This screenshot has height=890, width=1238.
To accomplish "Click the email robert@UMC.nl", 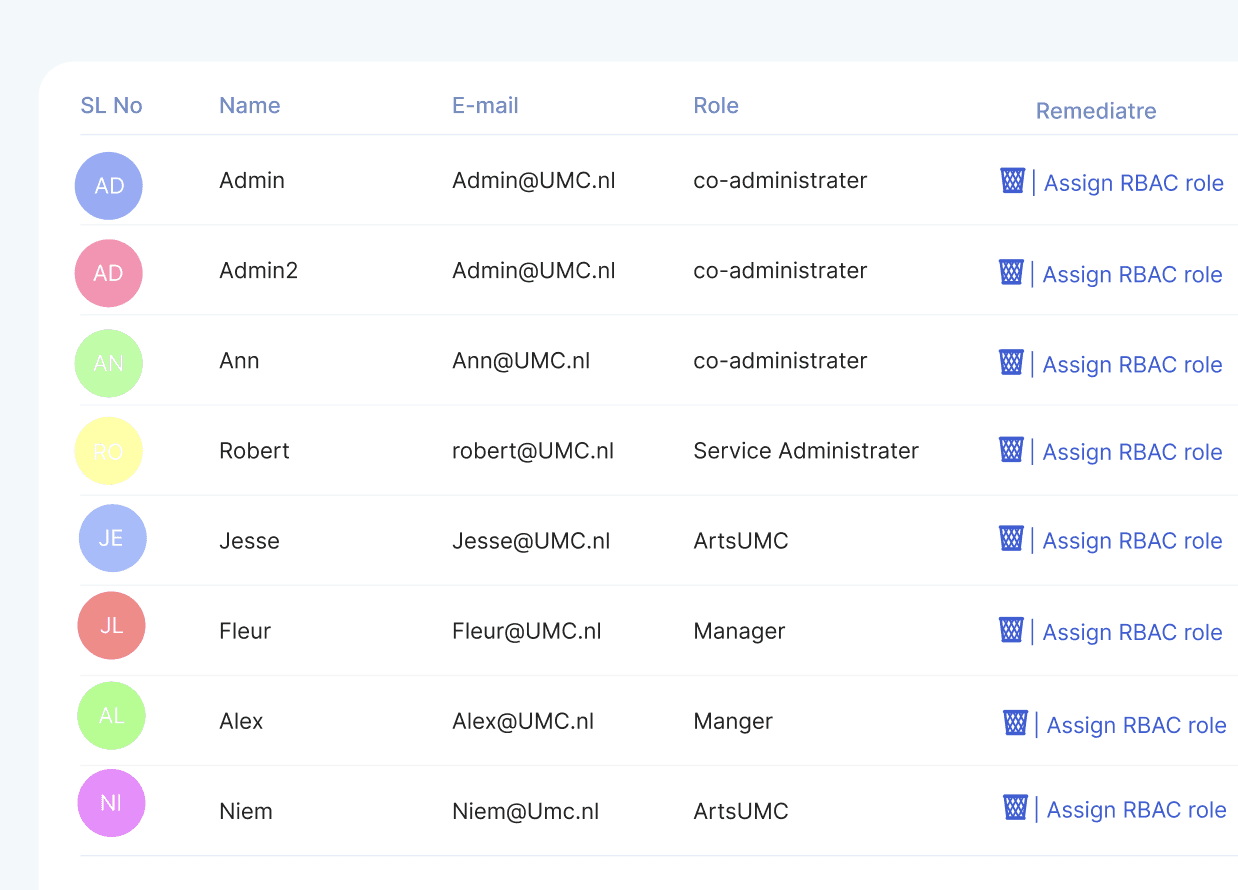I will [533, 451].
